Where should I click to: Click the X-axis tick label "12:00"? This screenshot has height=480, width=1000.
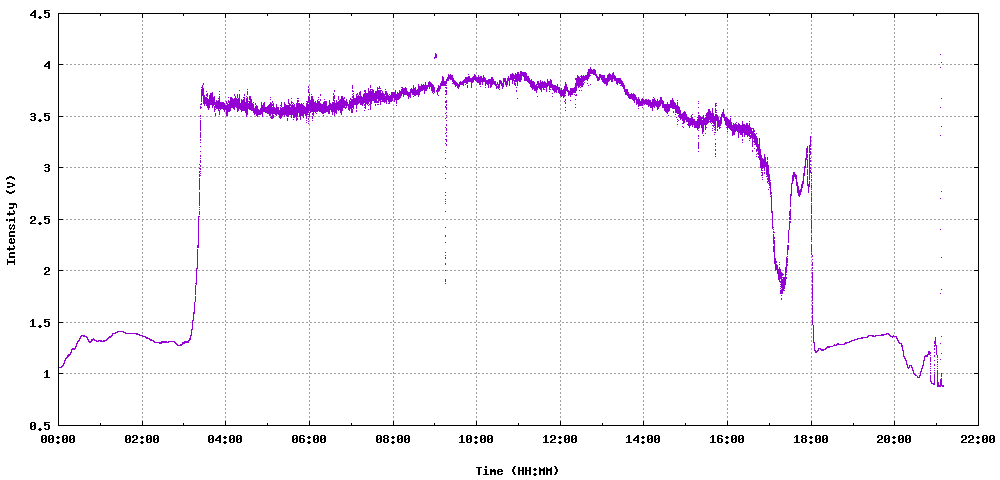560,439
